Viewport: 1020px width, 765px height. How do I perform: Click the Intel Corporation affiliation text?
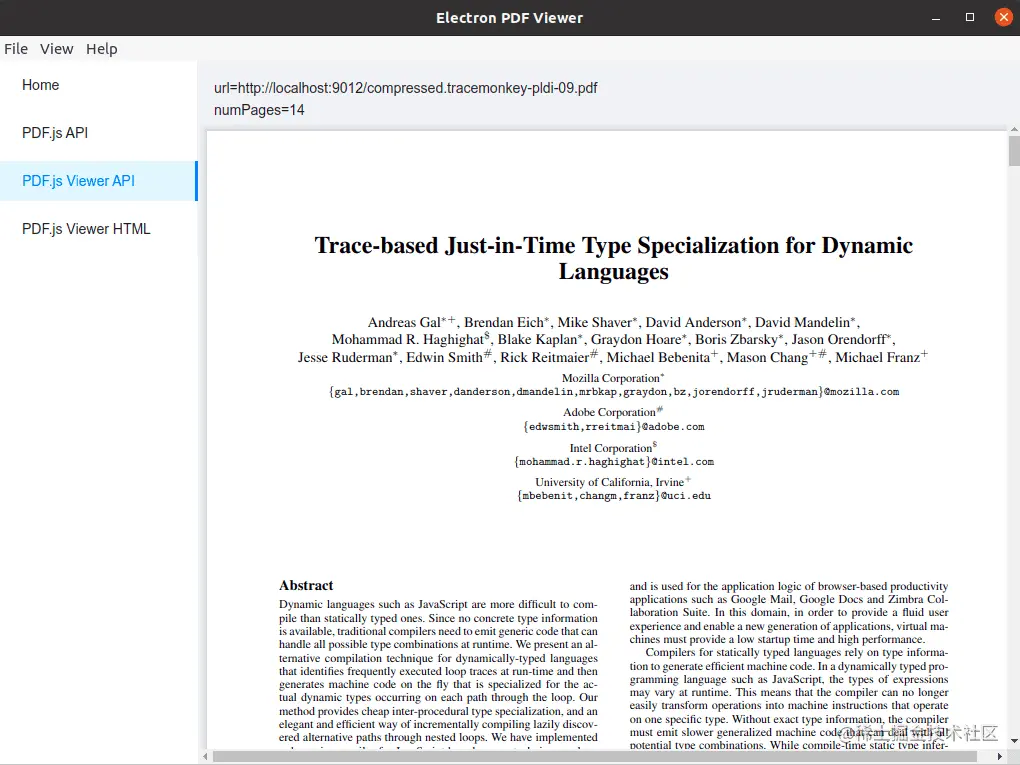pos(611,448)
